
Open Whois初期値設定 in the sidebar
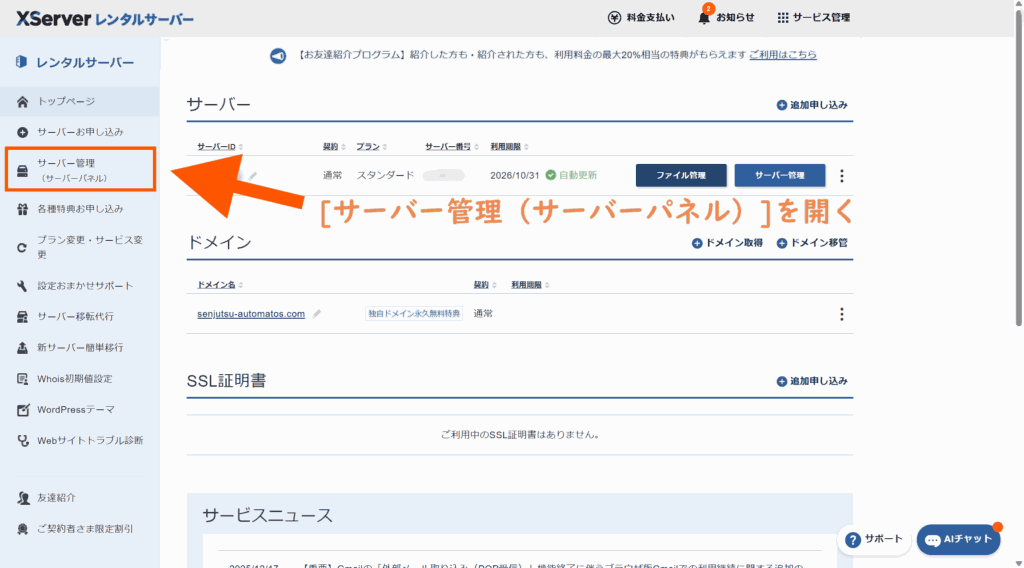click(74, 379)
